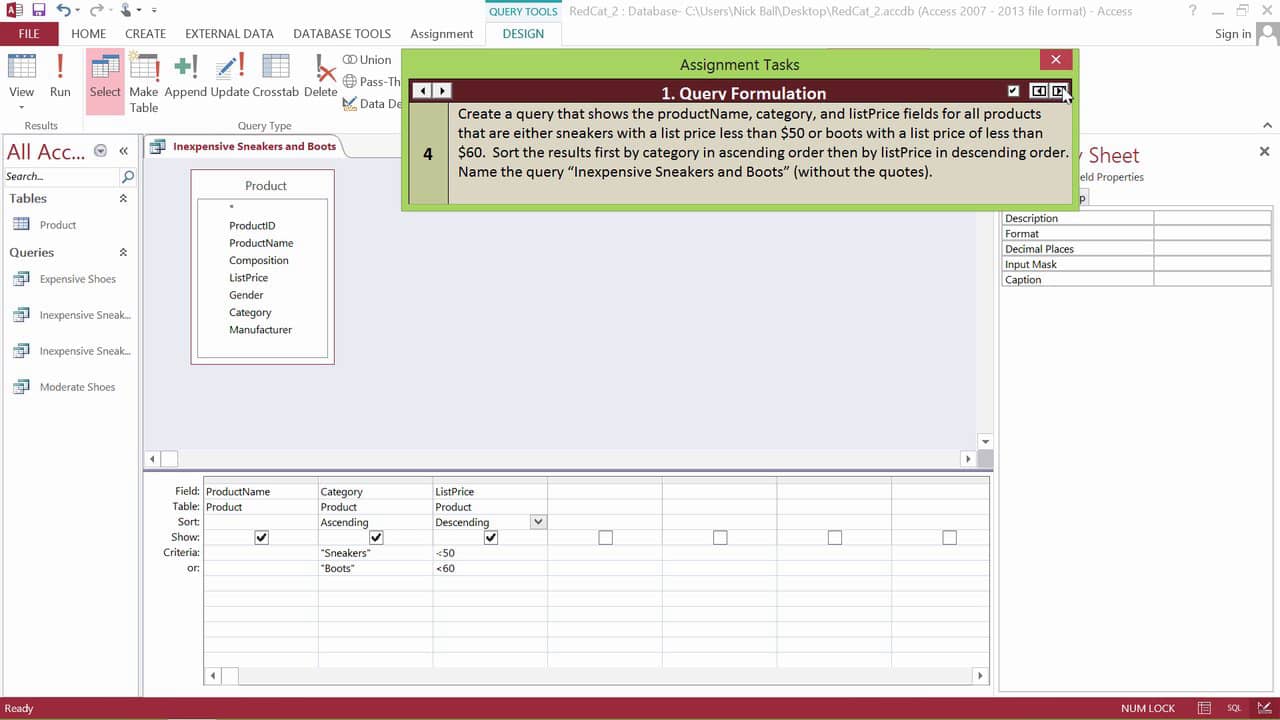Open the Undo history dropdown arrow
The height and width of the screenshot is (720, 1280).
tap(77, 11)
